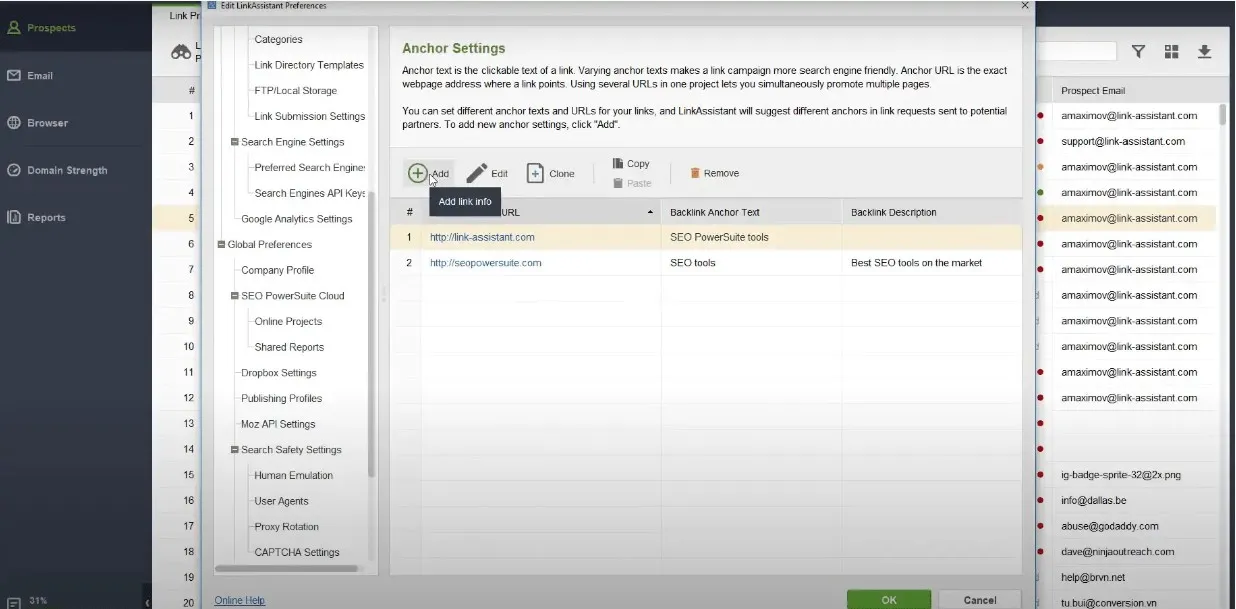Select Categories in the preferences tree
The width and height of the screenshot is (1236, 609).
[x=278, y=39]
